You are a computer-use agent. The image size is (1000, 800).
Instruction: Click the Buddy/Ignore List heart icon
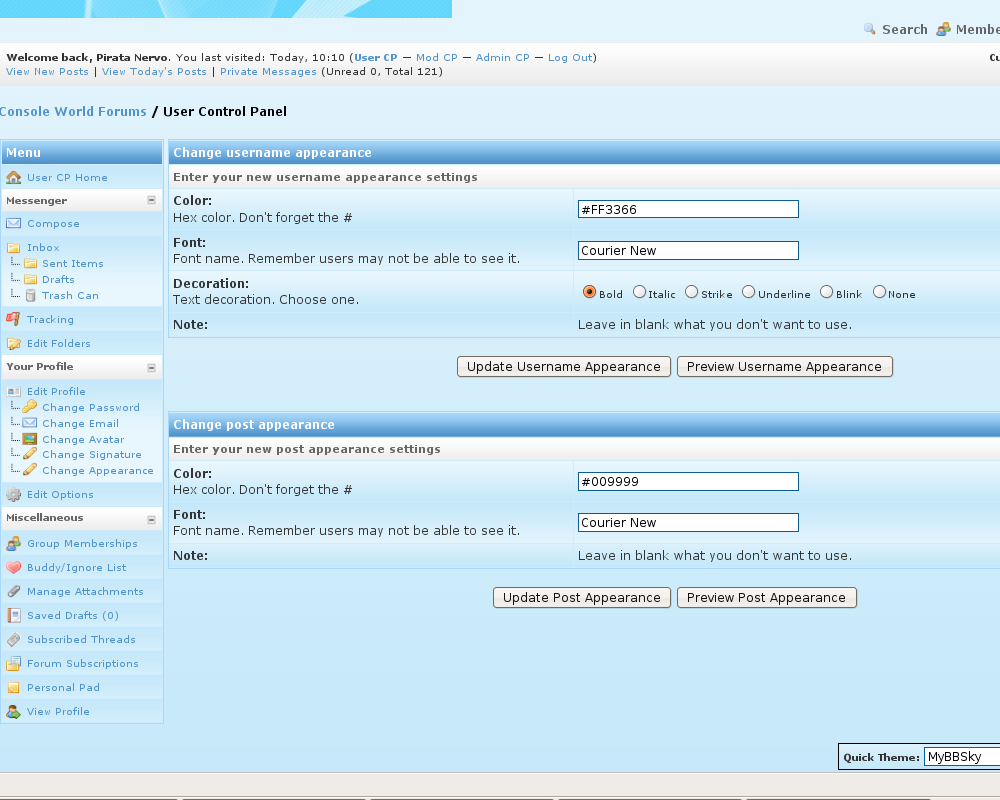point(13,568)
